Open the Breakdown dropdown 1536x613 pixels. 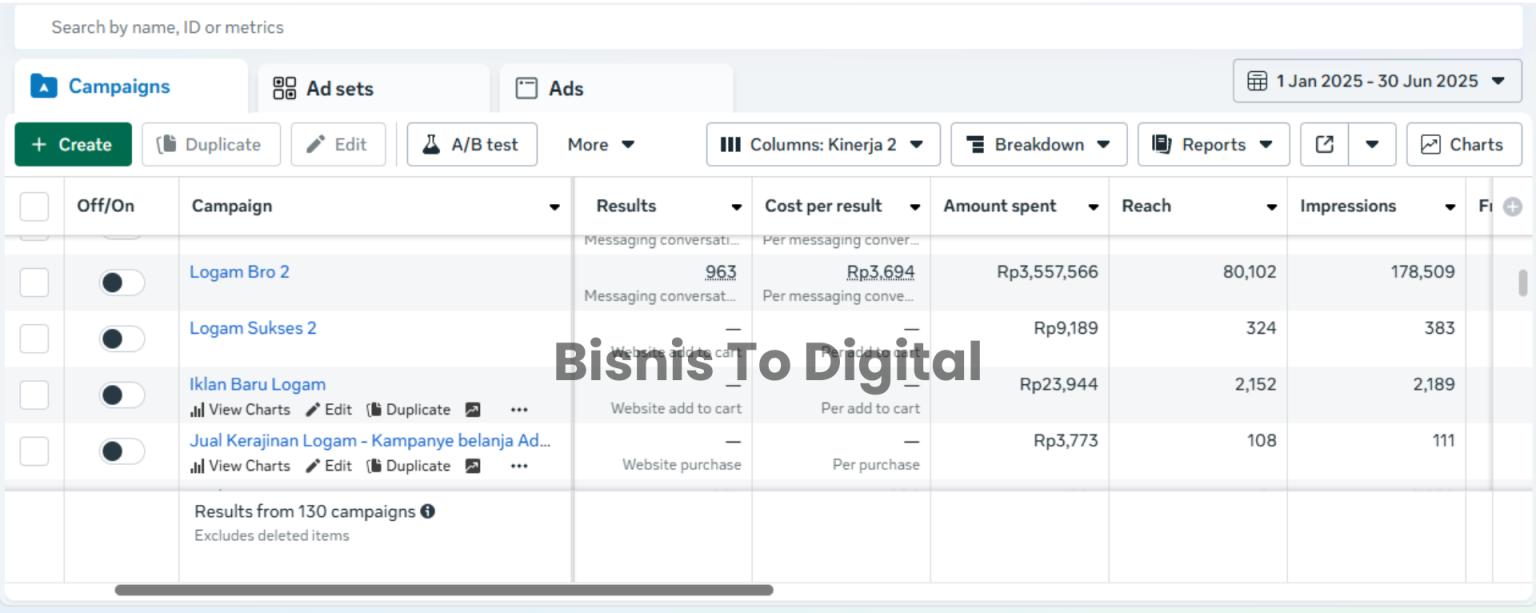coord(1038,144)
